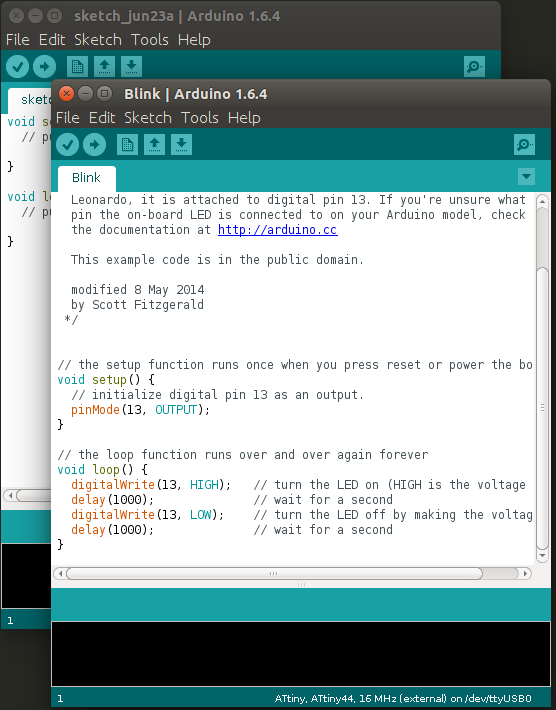This screenshot has height=710, width=556.
Task: Click vertical scrollbar thumb in Blink editor
Action: point(542,408)
